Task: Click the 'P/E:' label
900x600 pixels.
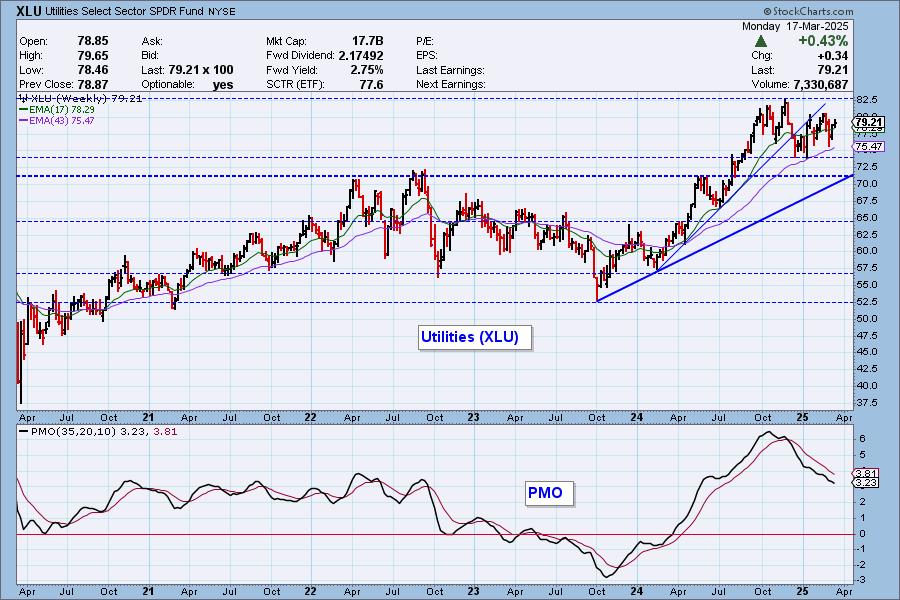Action: pos(425,41)
